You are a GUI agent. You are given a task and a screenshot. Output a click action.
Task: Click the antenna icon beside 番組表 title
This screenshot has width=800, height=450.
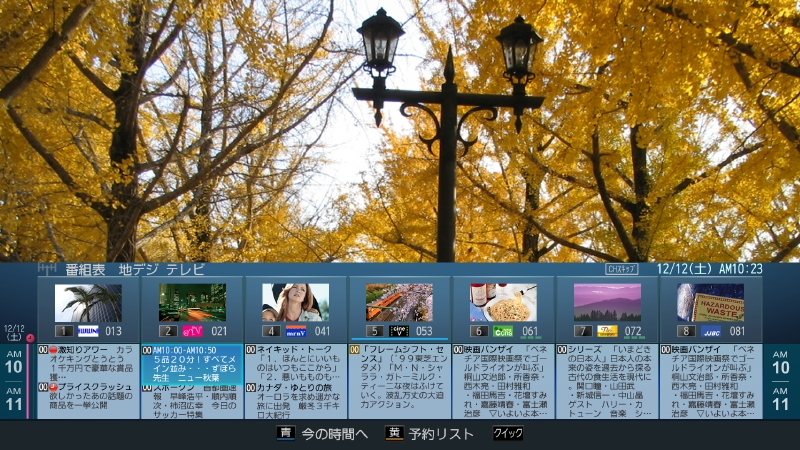(x=47, y=269)
